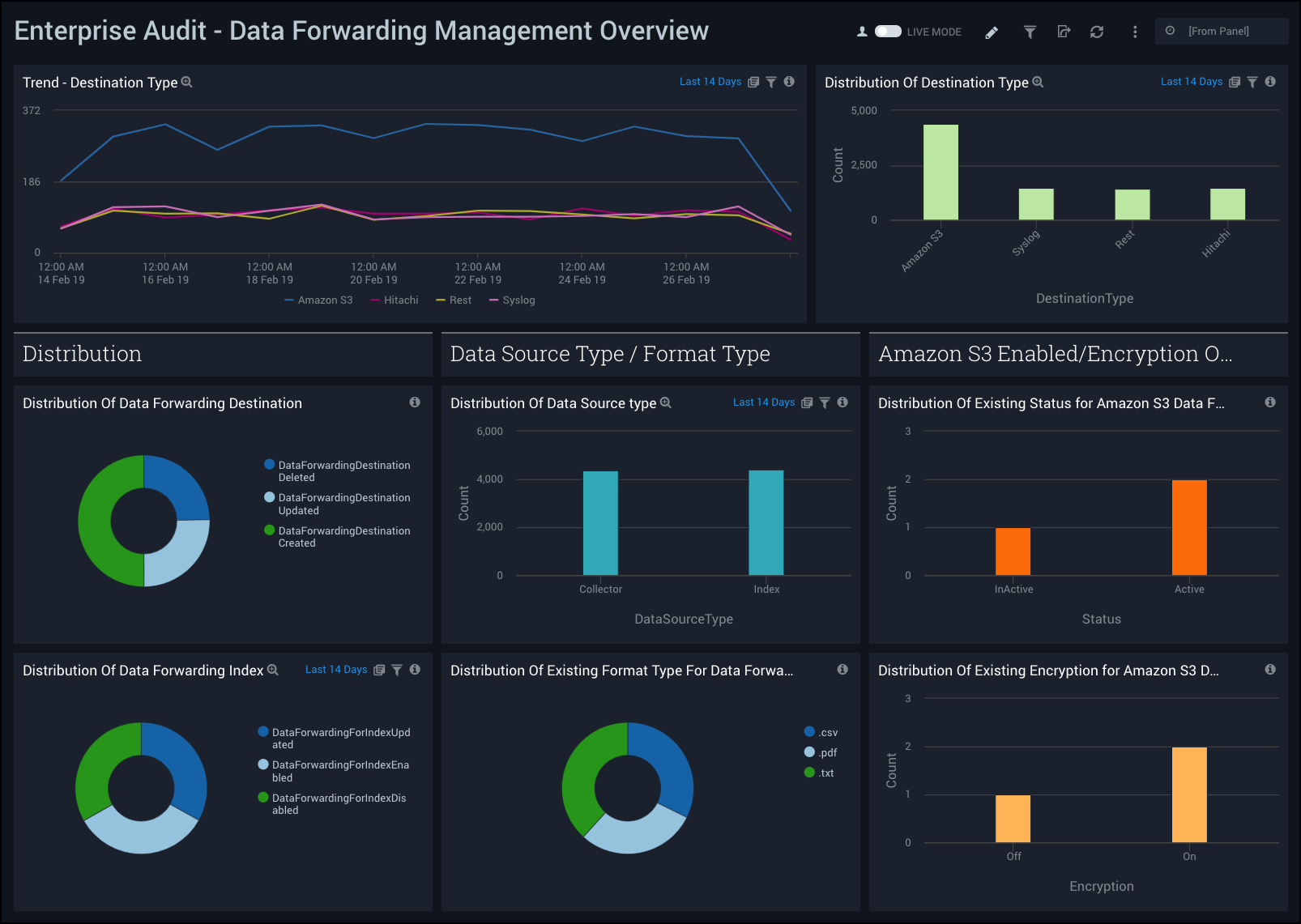Toggle Syslog series in trend legend

512,300
